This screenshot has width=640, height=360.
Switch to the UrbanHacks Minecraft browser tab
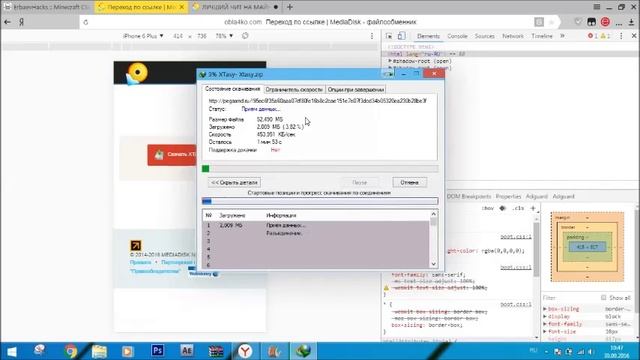tap(47, 7)
